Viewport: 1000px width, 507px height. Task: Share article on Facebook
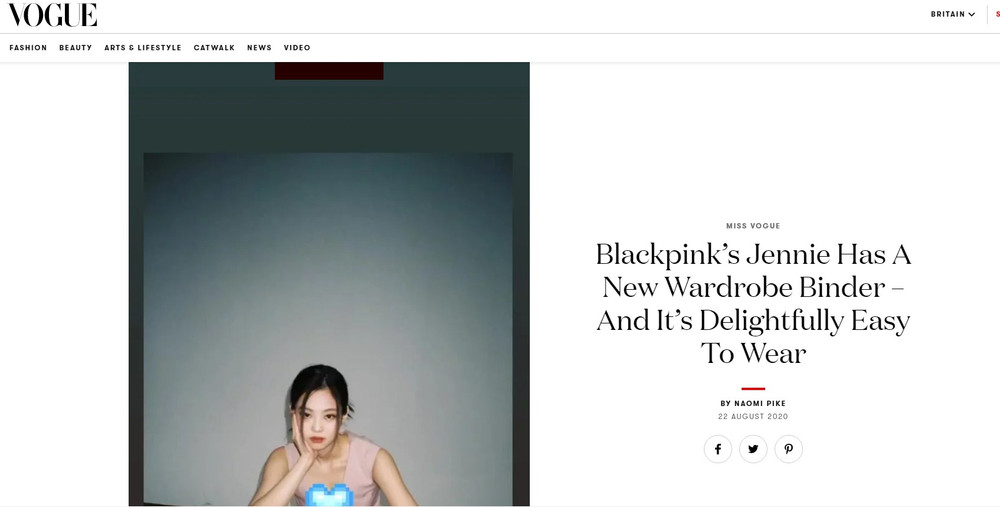click(x=717, y=449)
